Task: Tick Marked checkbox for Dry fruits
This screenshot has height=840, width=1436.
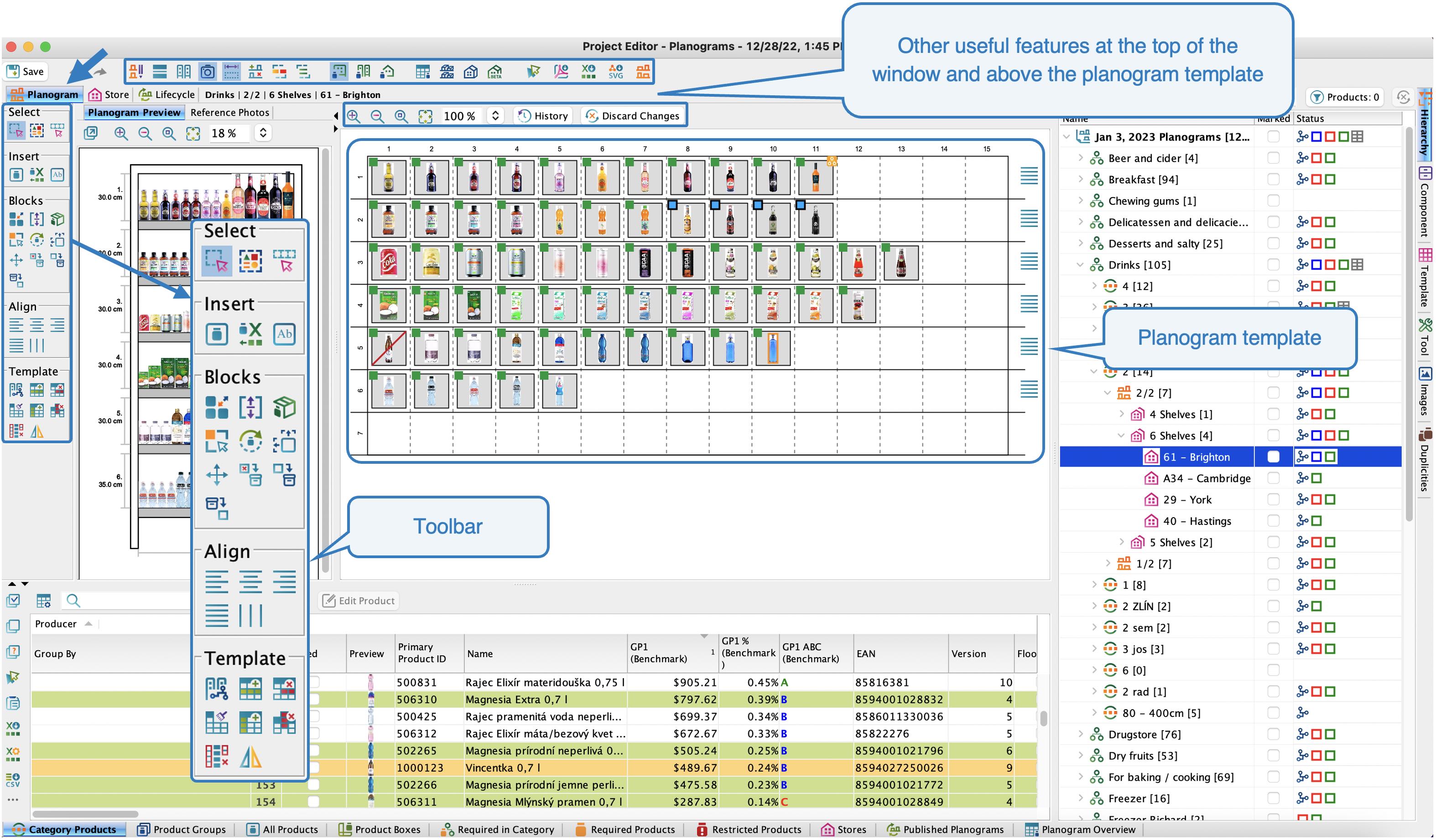Action: (1273, 756)
